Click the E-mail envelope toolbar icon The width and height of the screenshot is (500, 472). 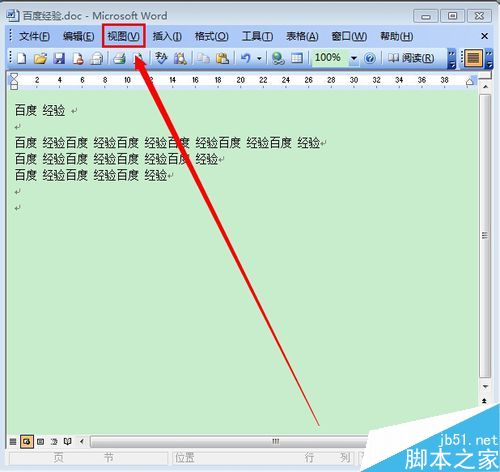(x=97, y=58)
